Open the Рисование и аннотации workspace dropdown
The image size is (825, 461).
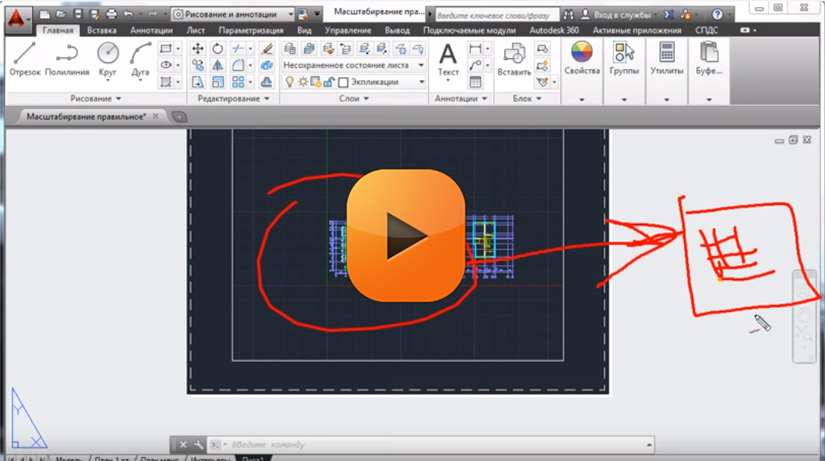coord(233,14)
